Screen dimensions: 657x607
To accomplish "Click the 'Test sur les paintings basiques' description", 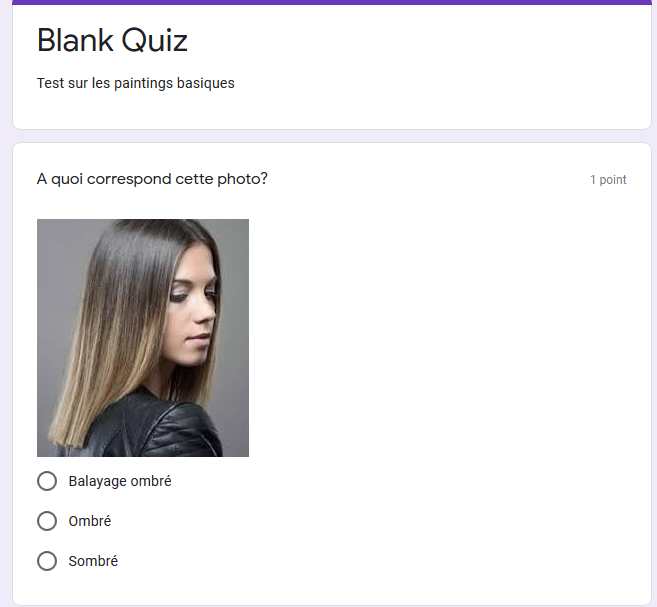I will pyautogui.click(x=135, y=83).
